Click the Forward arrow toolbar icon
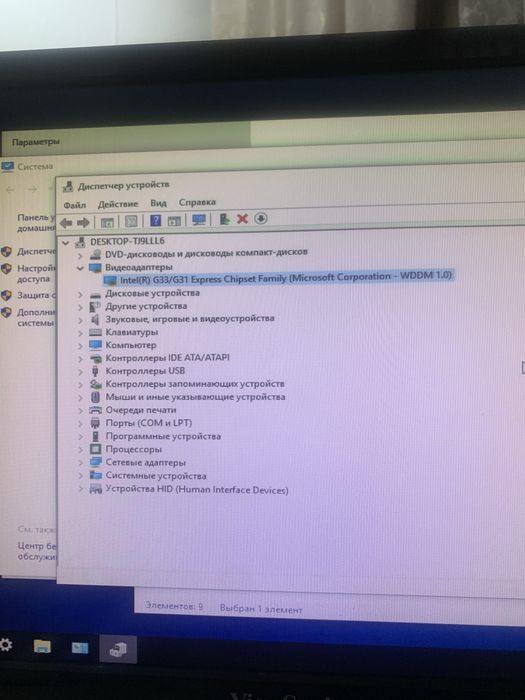 (83, 222)
